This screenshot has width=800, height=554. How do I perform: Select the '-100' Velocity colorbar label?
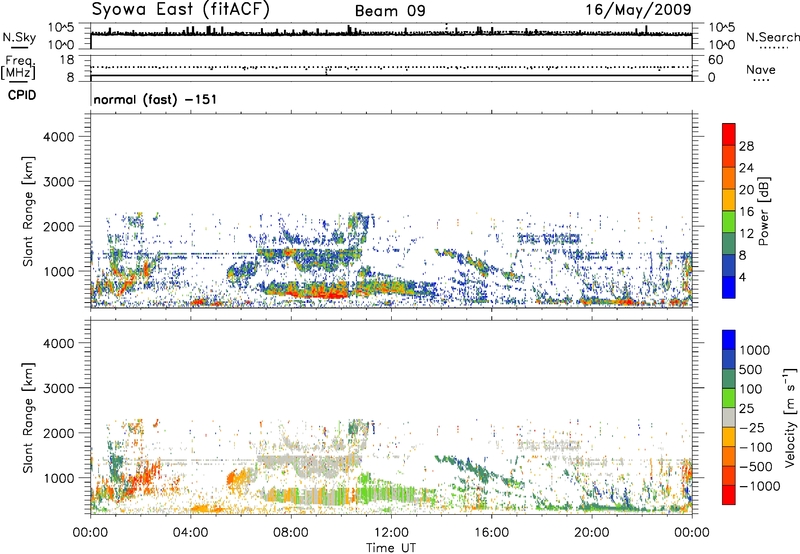tap(755, 447)
